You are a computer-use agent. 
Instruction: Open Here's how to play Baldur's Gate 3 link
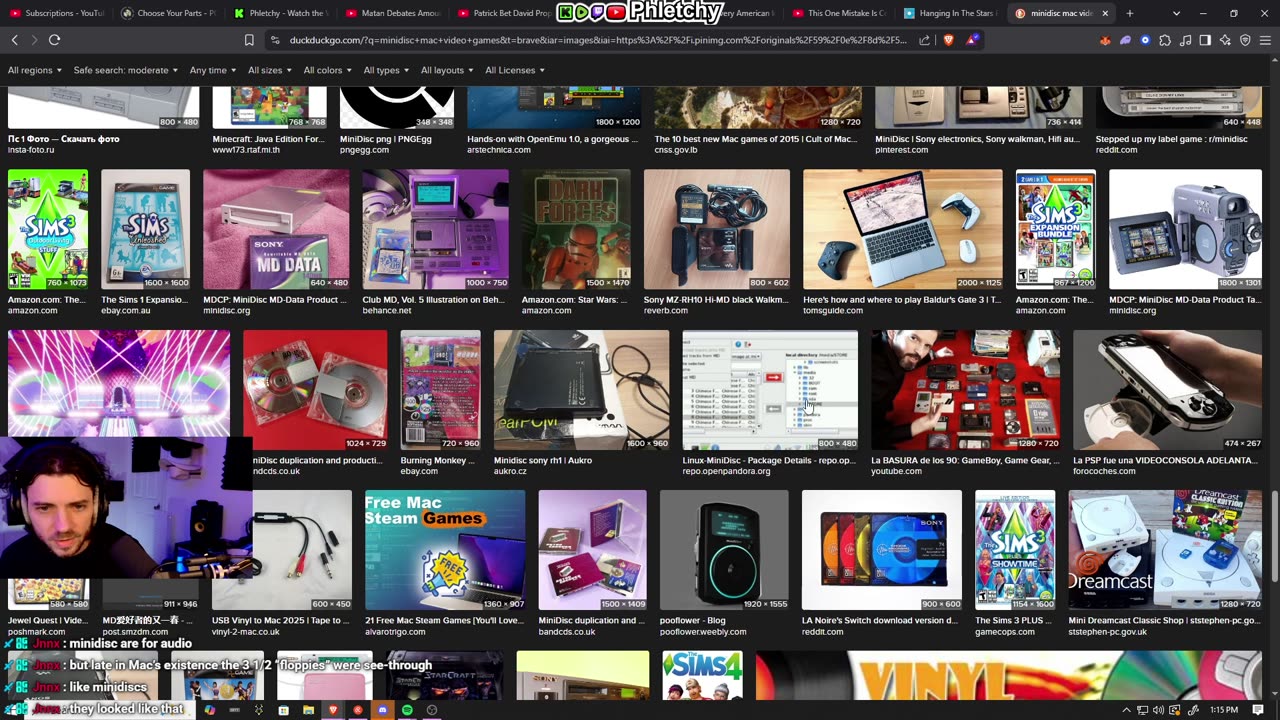pos(902,300)
